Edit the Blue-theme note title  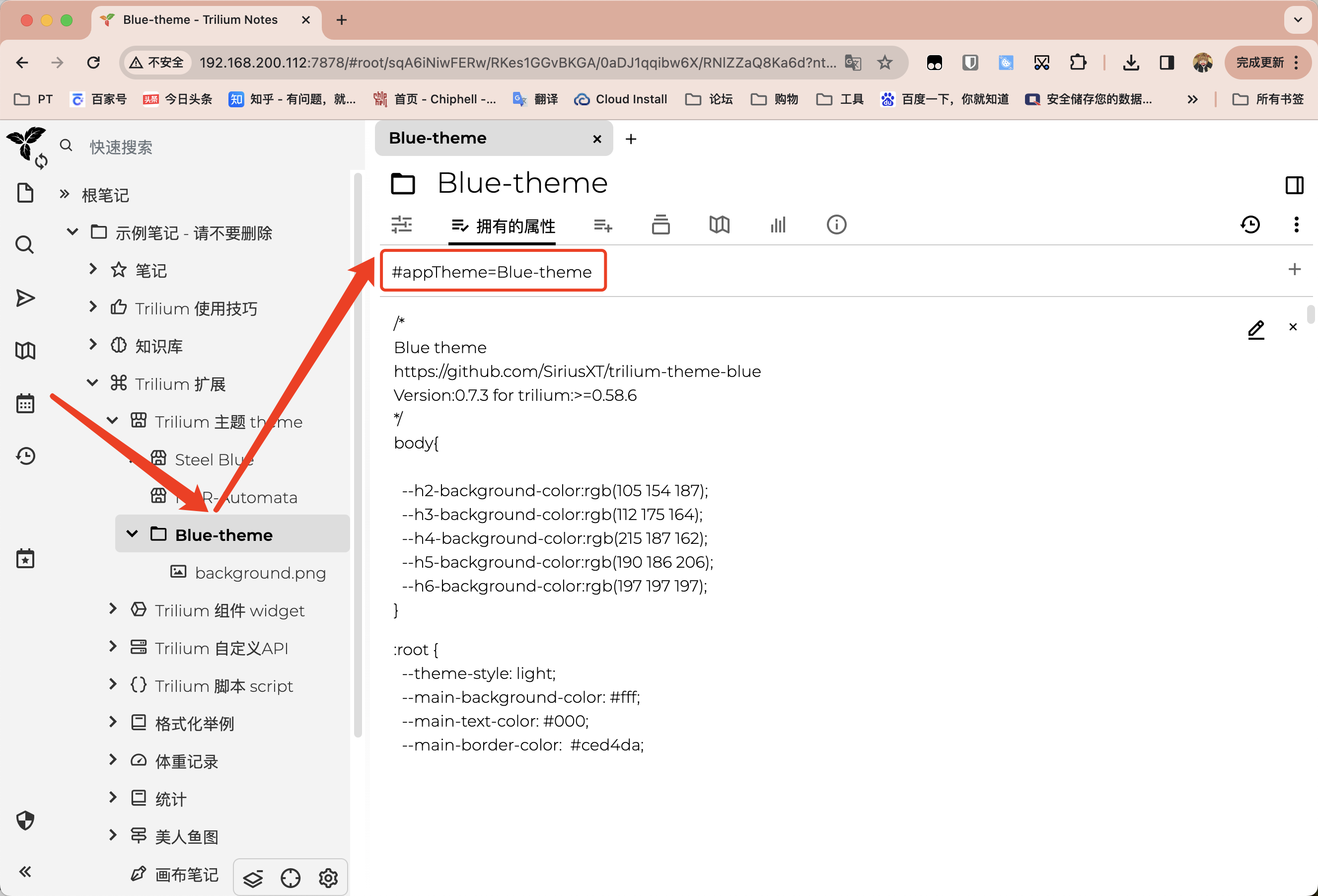[x=522, y=183]
